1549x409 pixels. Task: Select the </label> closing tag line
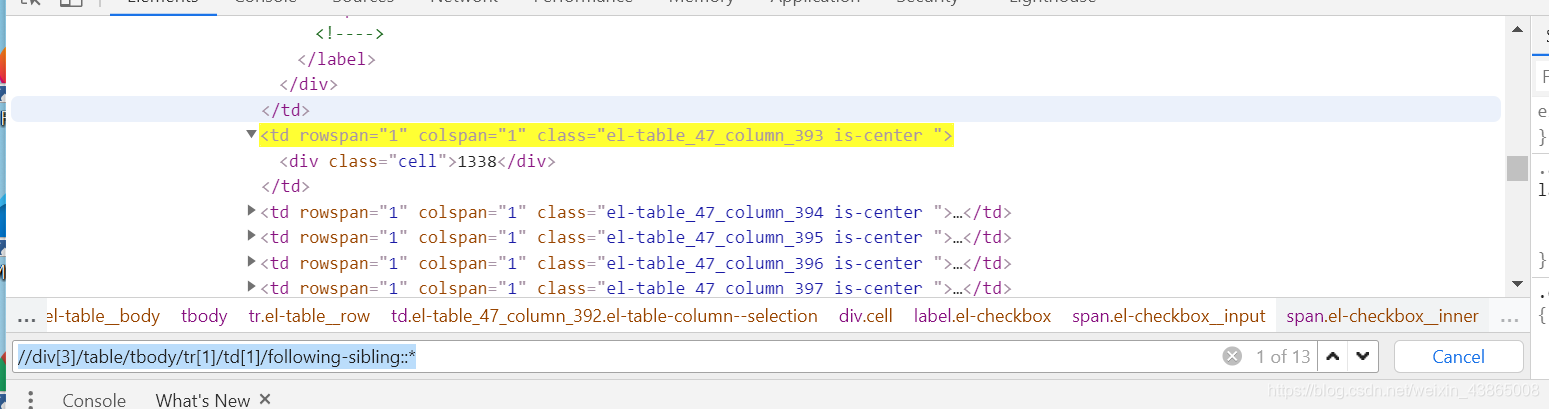tap(336, 59)
